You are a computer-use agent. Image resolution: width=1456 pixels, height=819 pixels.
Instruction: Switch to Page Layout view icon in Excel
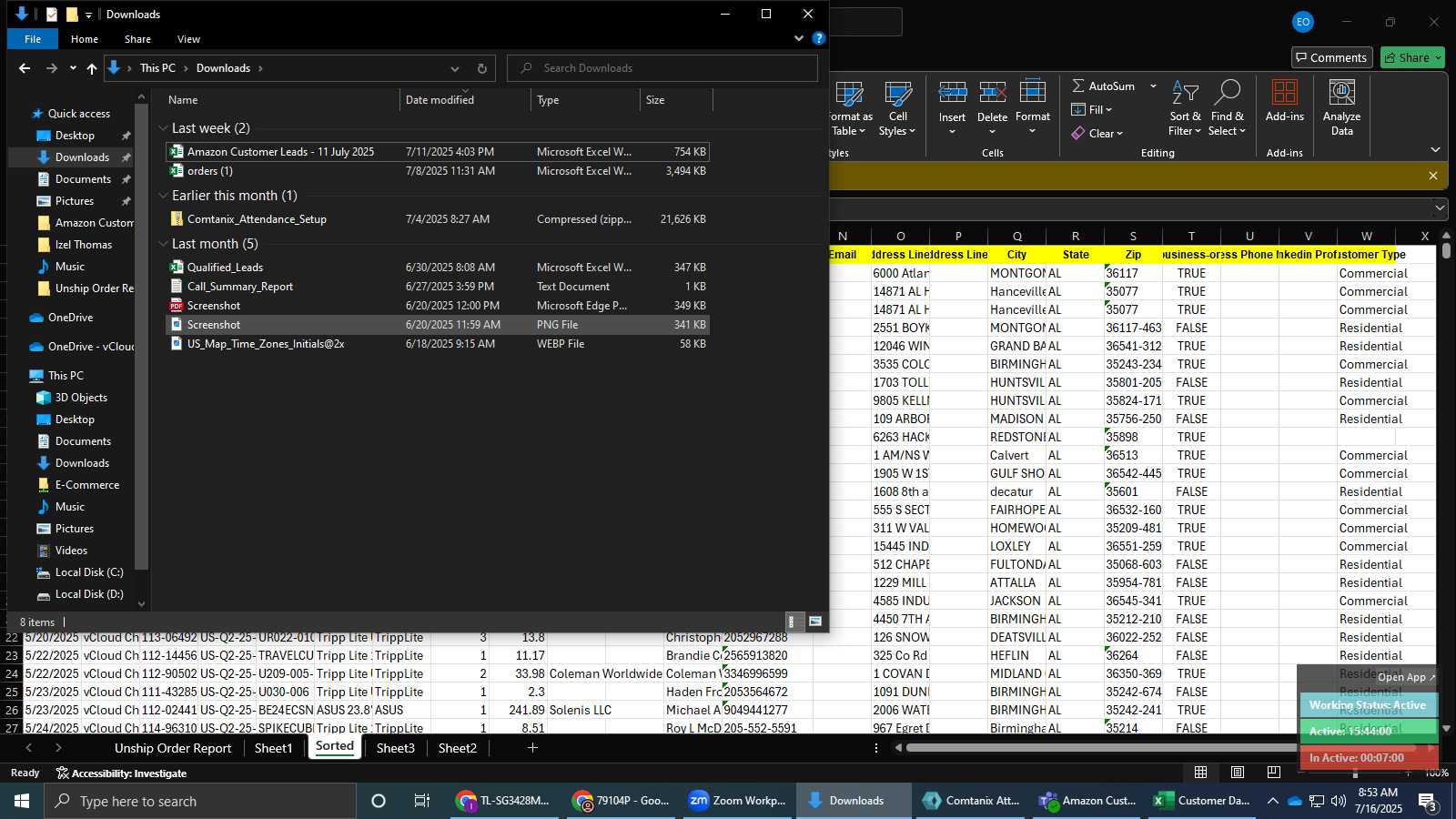(1238, 773)
